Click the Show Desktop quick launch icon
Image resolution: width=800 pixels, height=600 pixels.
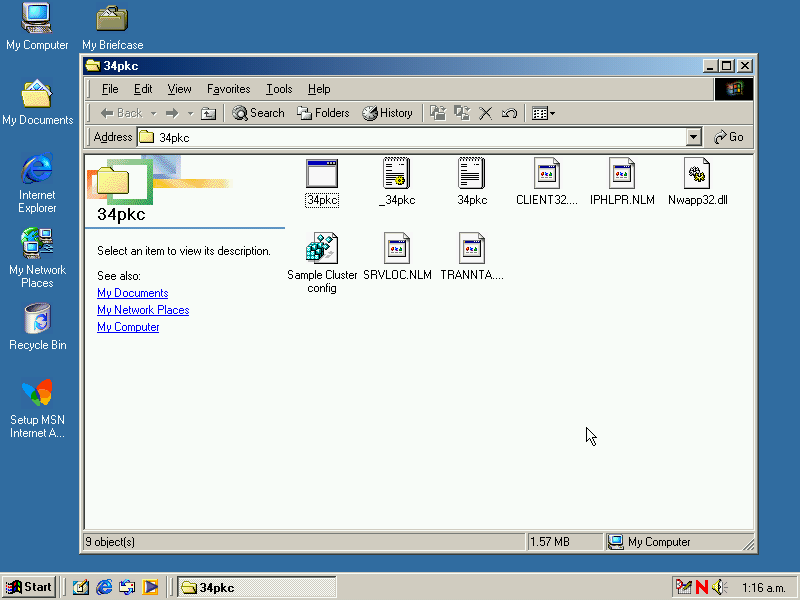click(80, 587)
